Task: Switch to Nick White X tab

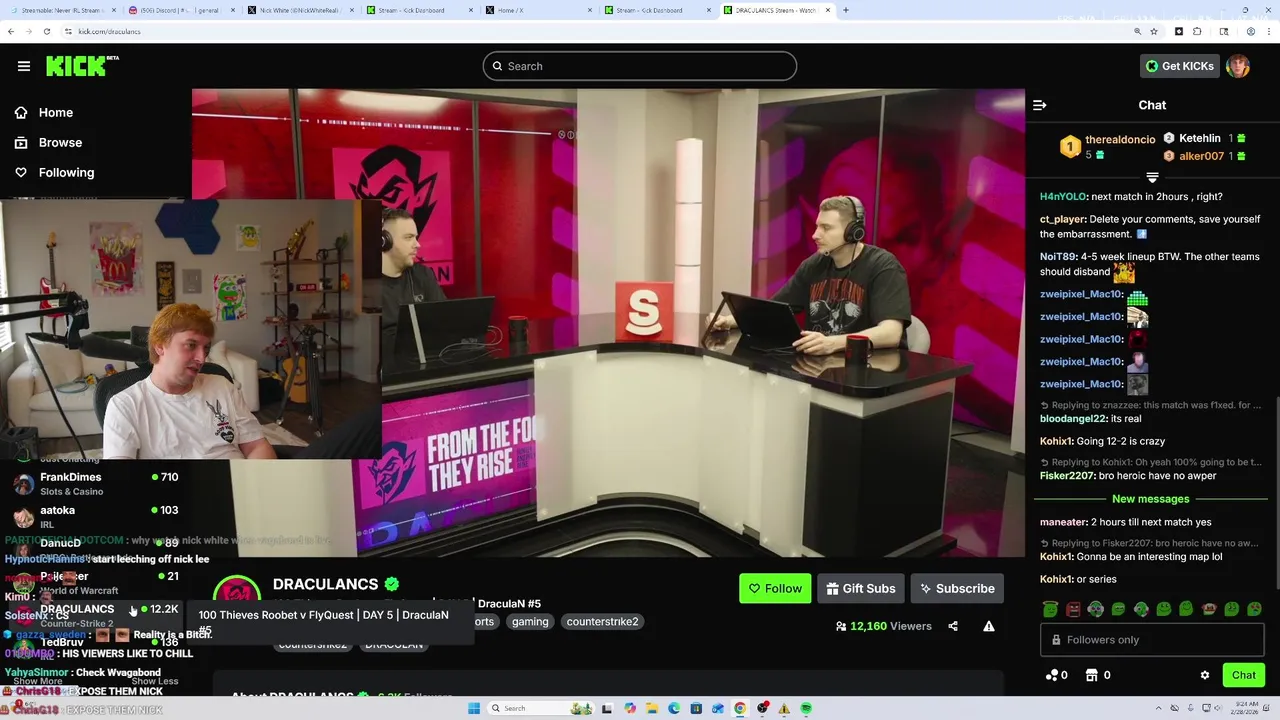Action: [300, 10]
